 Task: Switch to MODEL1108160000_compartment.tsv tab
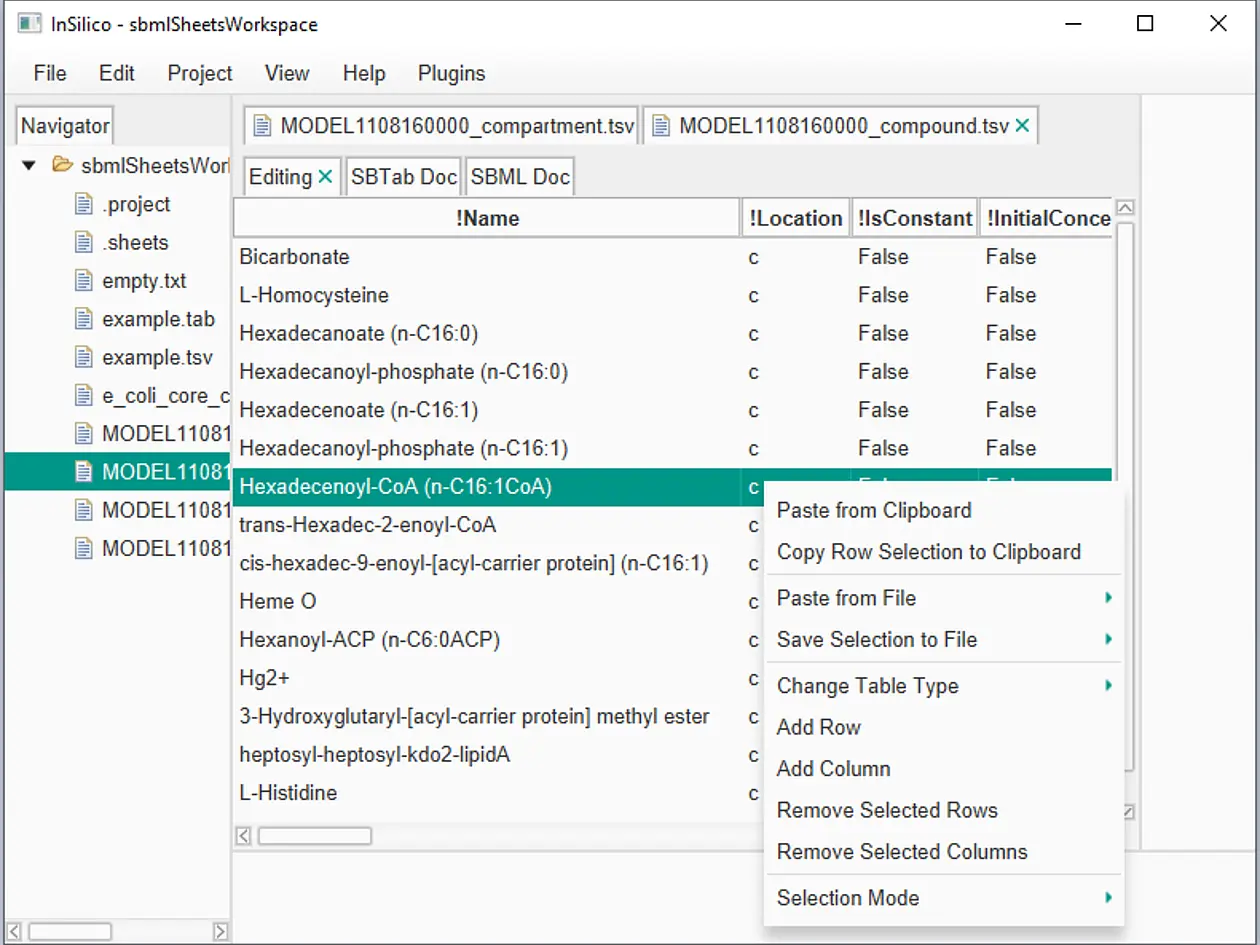coord(440,126)
